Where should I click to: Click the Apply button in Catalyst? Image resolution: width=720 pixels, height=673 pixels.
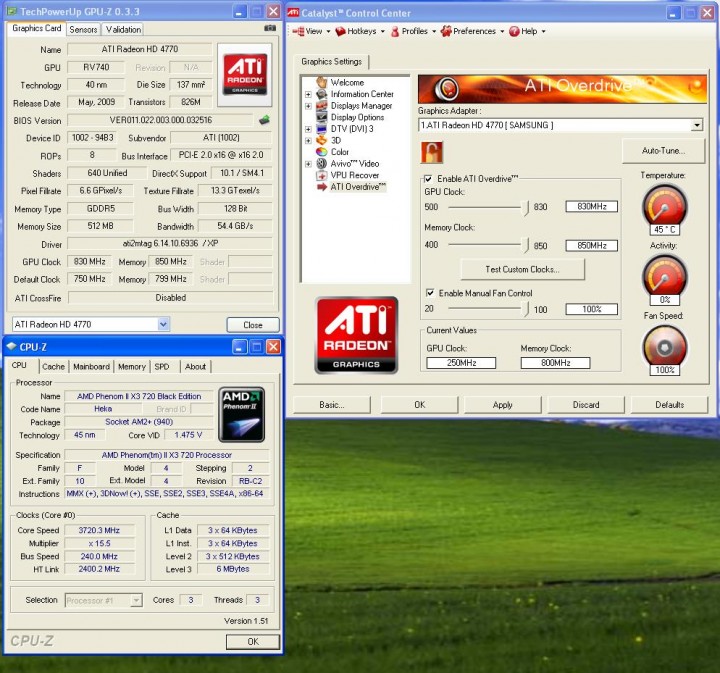coord(502,405)
